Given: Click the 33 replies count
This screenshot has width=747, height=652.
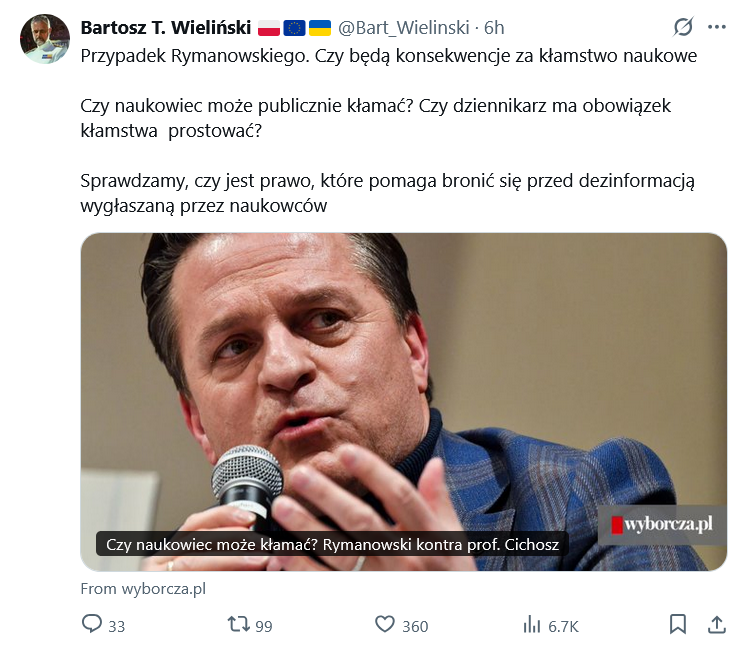Looking at the screenshot, I should pyautogui.click(x=117, y=626).
